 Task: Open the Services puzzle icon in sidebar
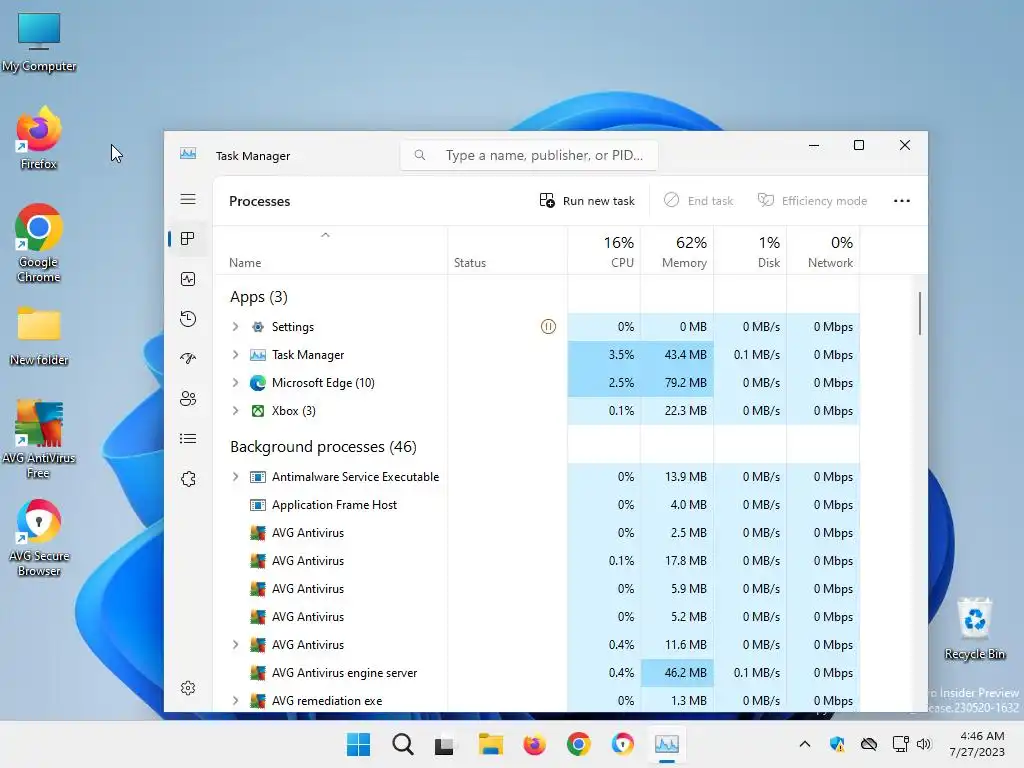click(188, 479)
